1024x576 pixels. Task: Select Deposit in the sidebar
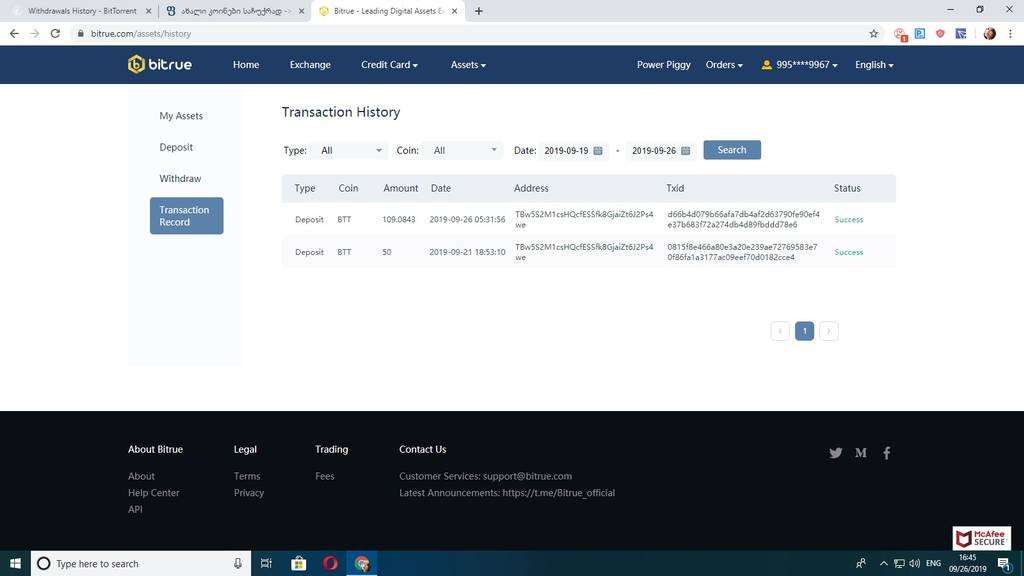[176, 147]
